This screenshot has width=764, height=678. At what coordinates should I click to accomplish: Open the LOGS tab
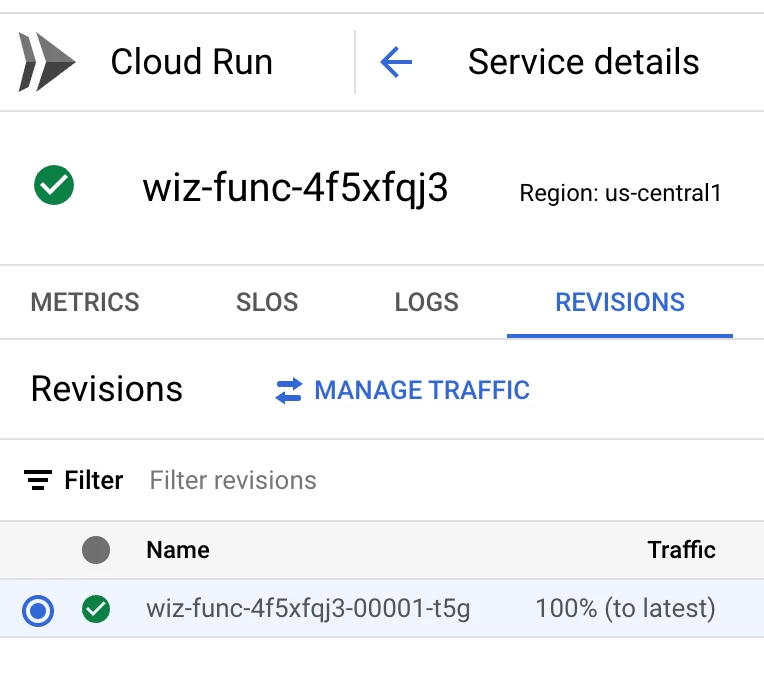[x=427, y=302]
